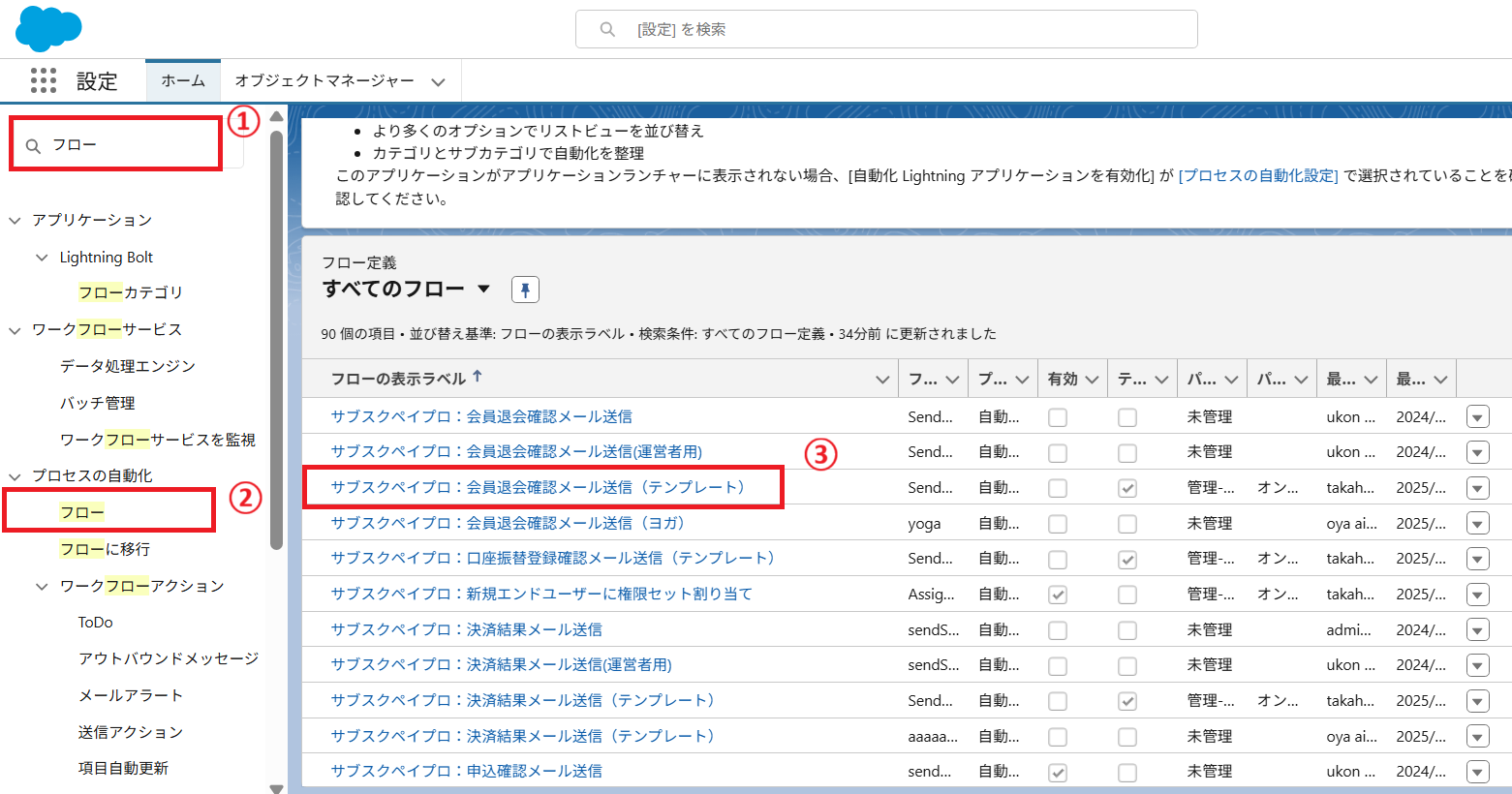Collapse the プロセスの自動化 tree section
Image resolution: width=1512 pixels, height=794 pixels.
tap(15, 476)
